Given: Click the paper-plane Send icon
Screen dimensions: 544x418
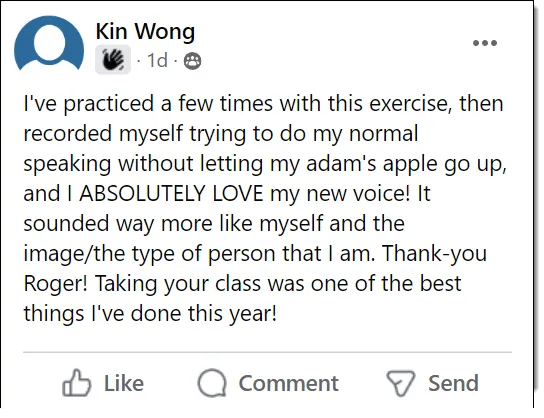Looking at the screenshot, I should click(x=401, y=383).
